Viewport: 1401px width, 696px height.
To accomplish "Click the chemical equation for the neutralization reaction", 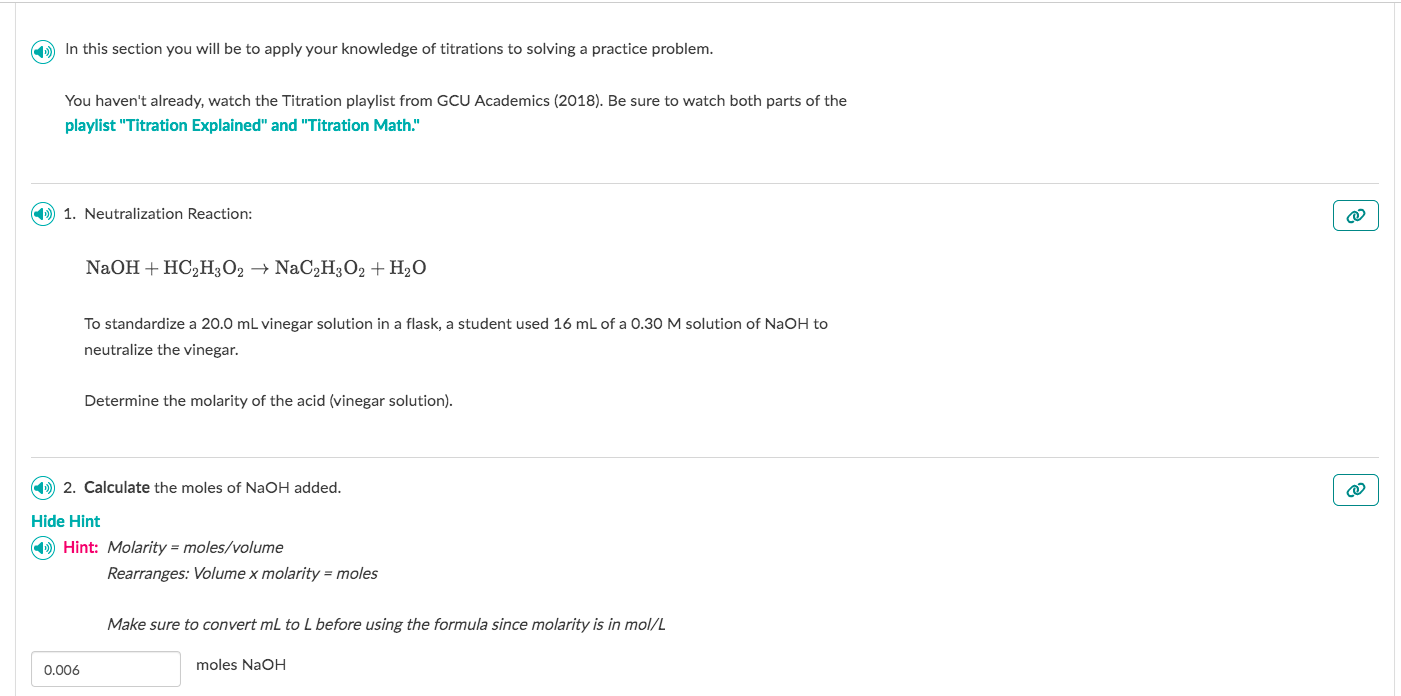I will click(x=256, y=267).
